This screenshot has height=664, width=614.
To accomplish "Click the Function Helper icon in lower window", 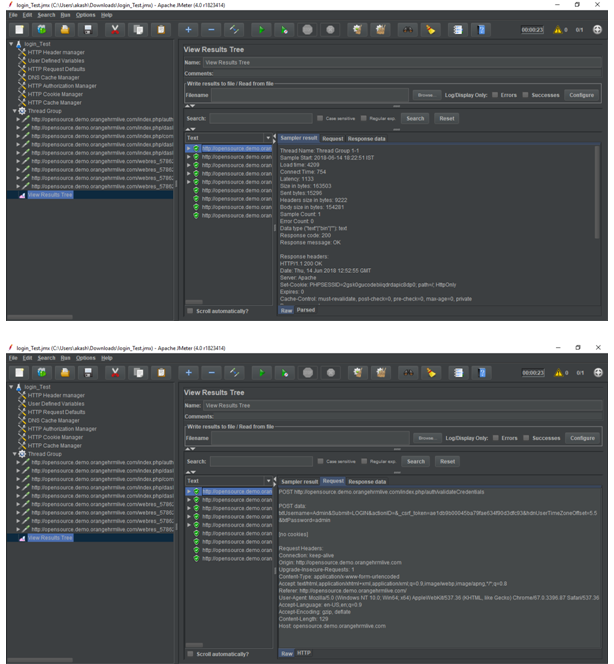I will [x=458, y=373].
